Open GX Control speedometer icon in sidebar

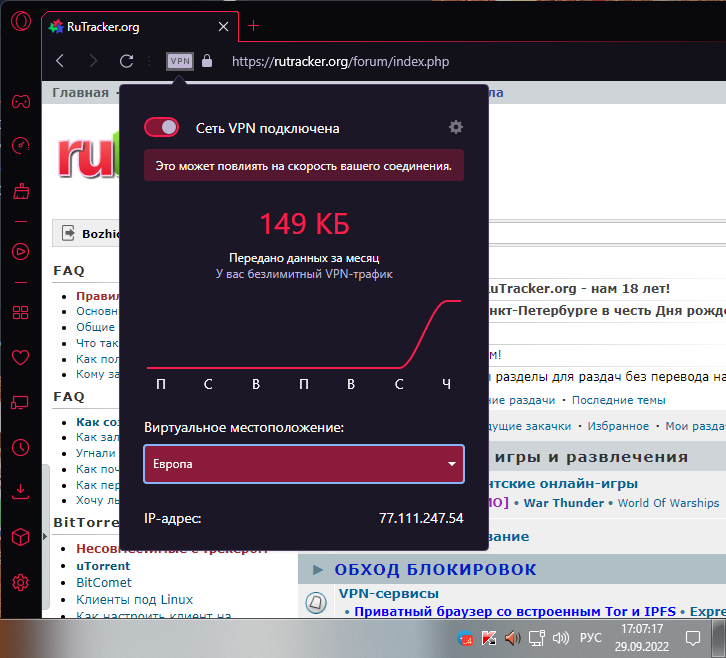click(x=21, y=145)
